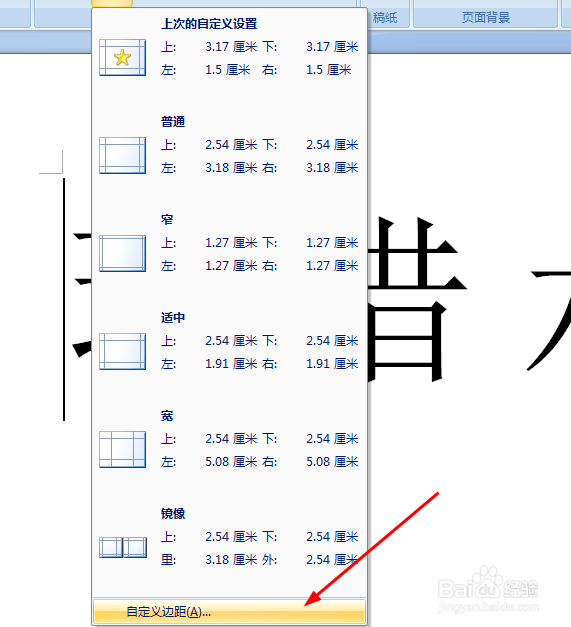
Task: Click the large 昔 character in document
Action: point(416,299)
